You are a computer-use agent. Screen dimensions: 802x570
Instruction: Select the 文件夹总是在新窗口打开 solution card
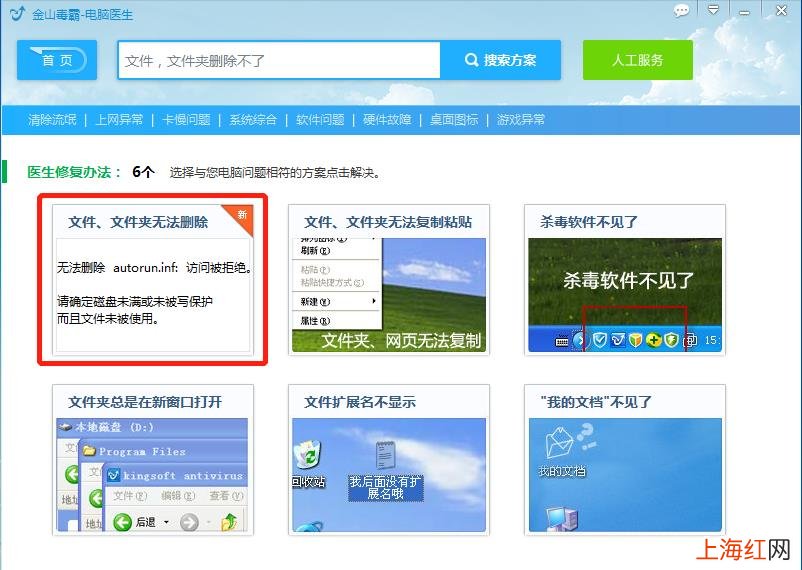point(153,460)
